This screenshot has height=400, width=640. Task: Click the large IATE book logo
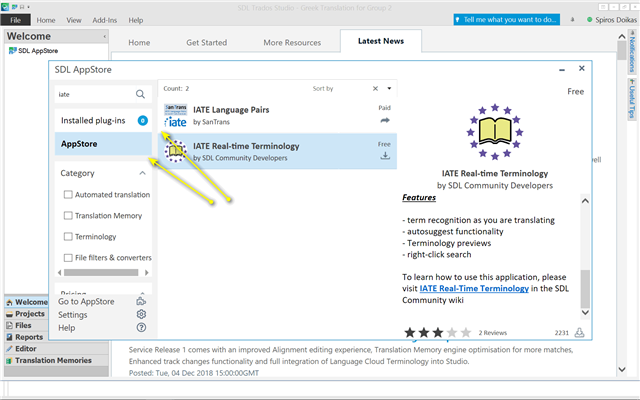[495, 132]
